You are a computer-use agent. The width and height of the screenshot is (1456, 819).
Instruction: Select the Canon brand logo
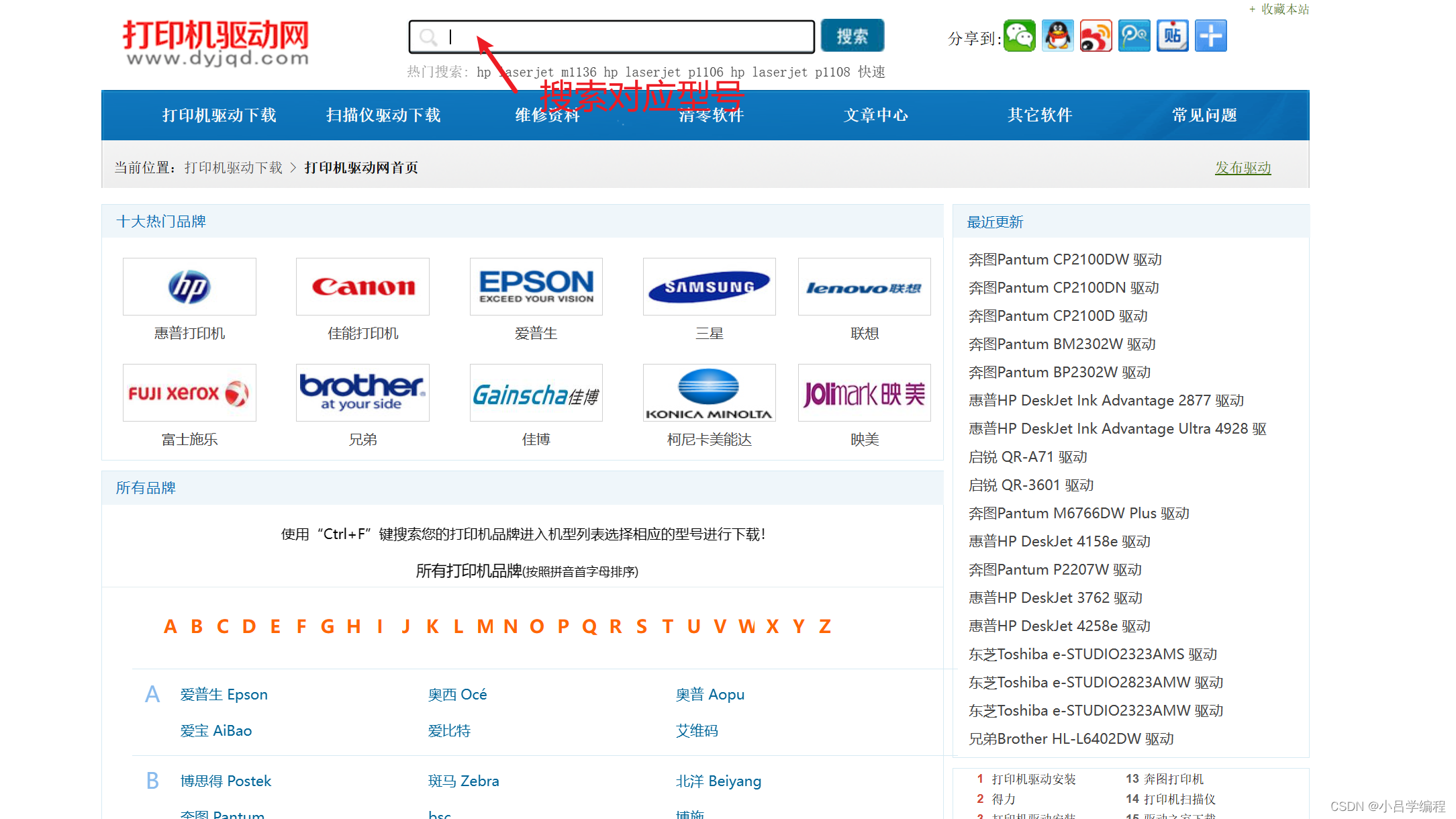tap(362, 287)
